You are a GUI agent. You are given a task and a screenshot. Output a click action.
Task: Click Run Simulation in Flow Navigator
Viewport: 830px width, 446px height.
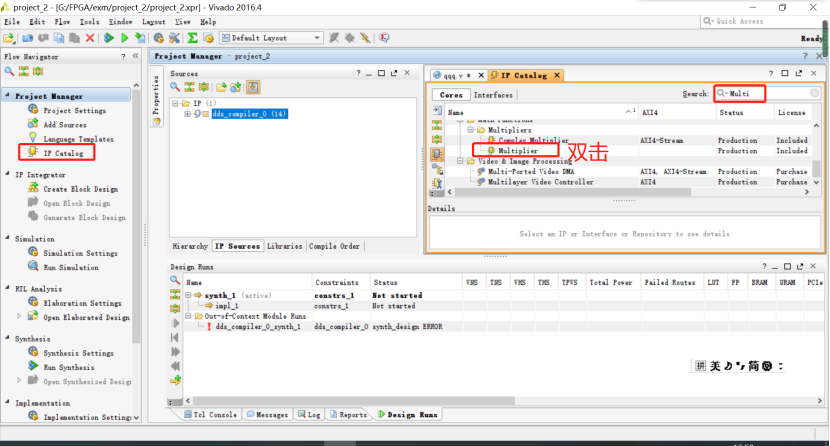[x=71, y=268]
